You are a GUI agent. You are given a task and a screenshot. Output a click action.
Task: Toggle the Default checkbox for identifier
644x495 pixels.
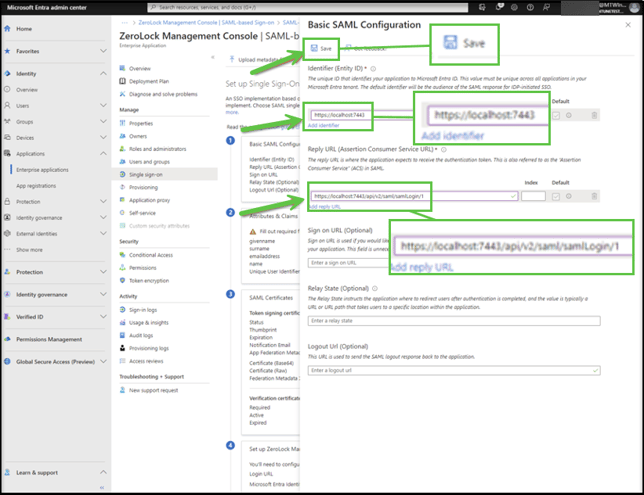[x=556, y=115]
